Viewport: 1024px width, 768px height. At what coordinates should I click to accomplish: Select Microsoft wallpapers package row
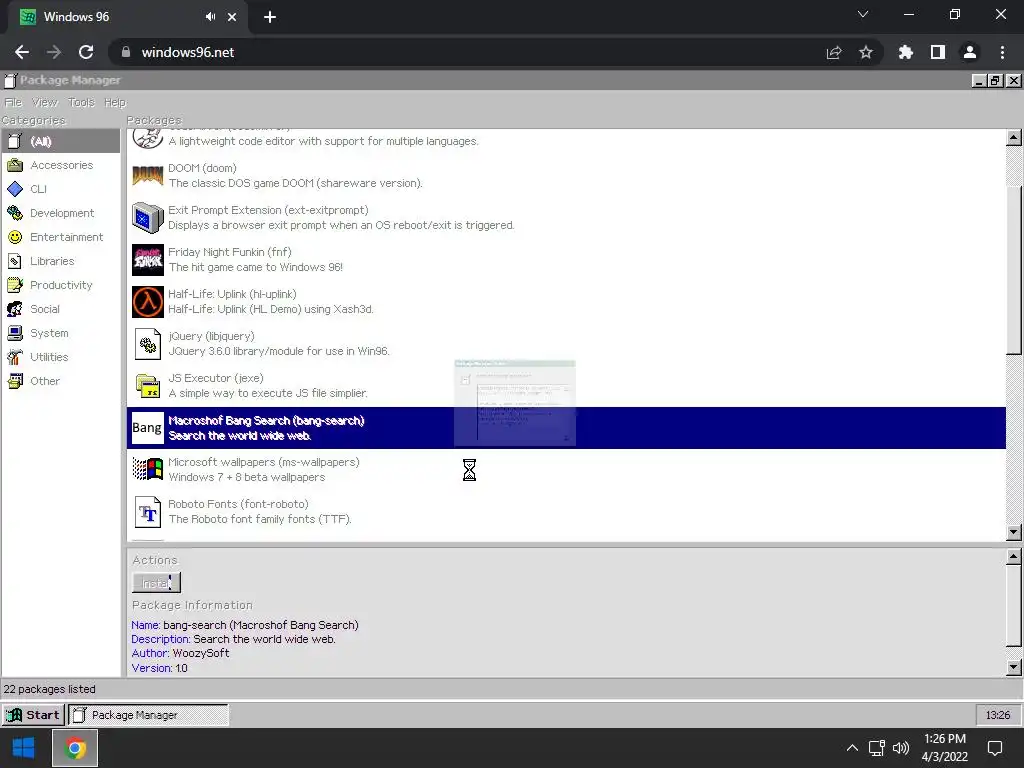click(566, 470)
